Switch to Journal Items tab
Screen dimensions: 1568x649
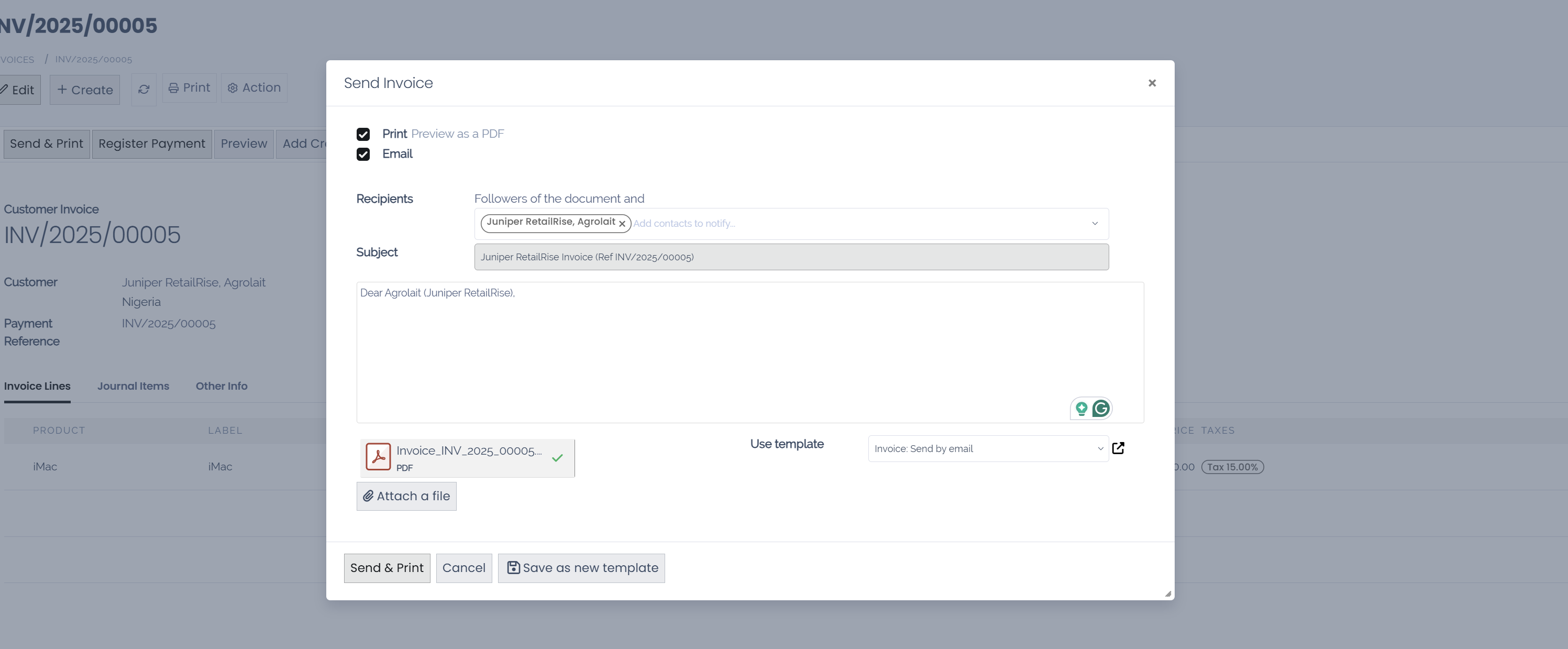132,386
